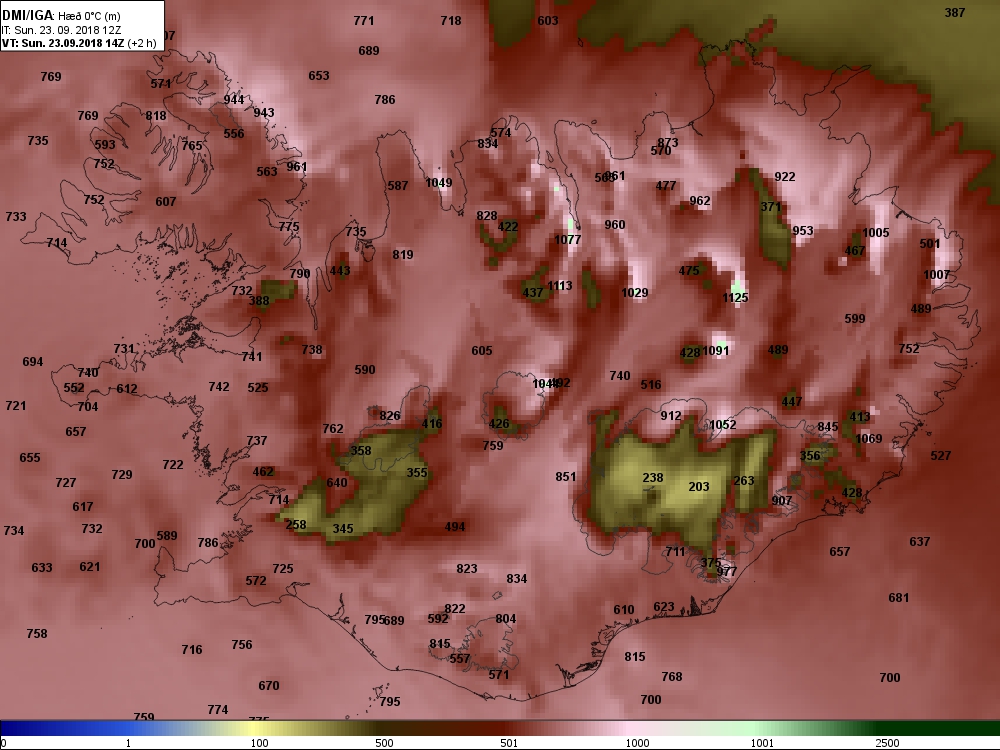The image size is (1000, 750).
Task: Click the 943 value on the map
Action: tap(264, 112)
